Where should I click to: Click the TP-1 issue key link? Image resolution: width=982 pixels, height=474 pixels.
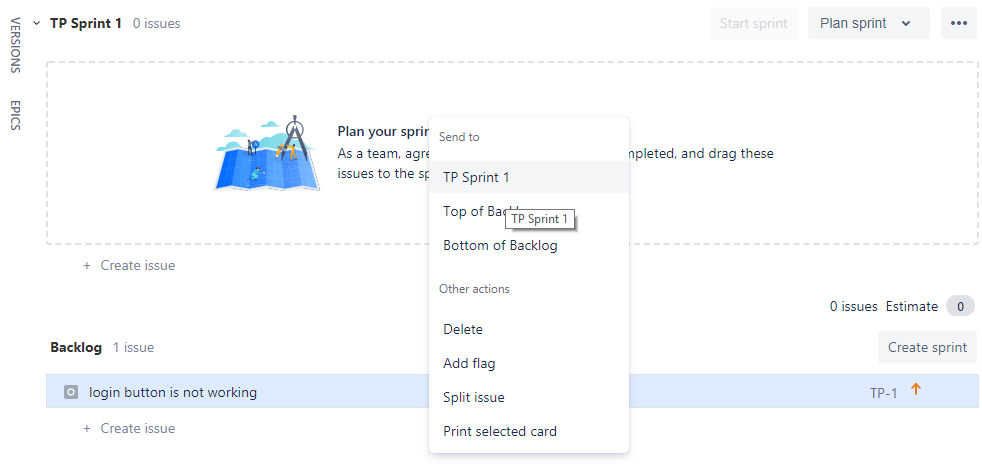click(x=883, y=393)
